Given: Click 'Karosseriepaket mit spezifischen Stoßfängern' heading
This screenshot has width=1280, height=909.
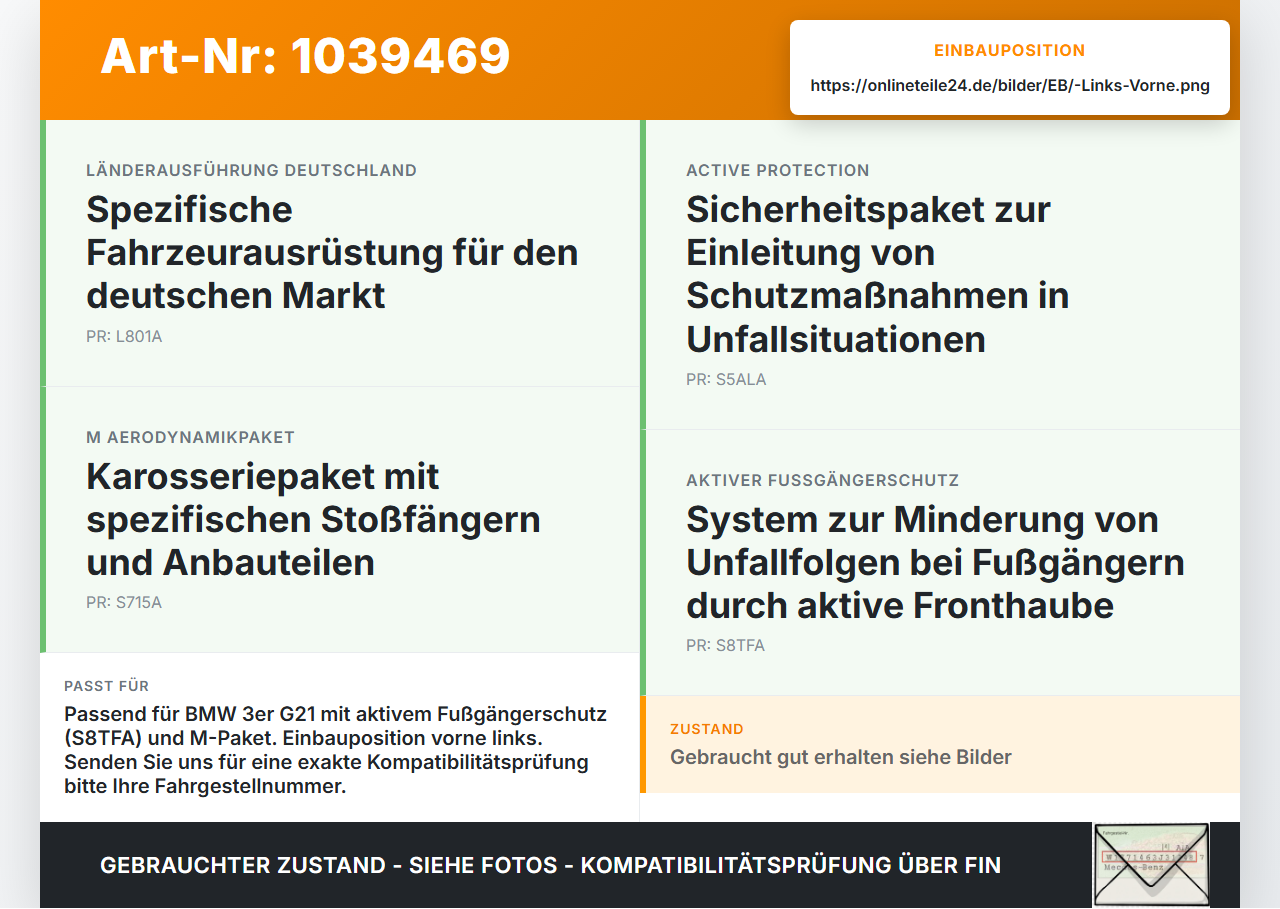Looking at the screenshot, I should click(x=313, y=519).
